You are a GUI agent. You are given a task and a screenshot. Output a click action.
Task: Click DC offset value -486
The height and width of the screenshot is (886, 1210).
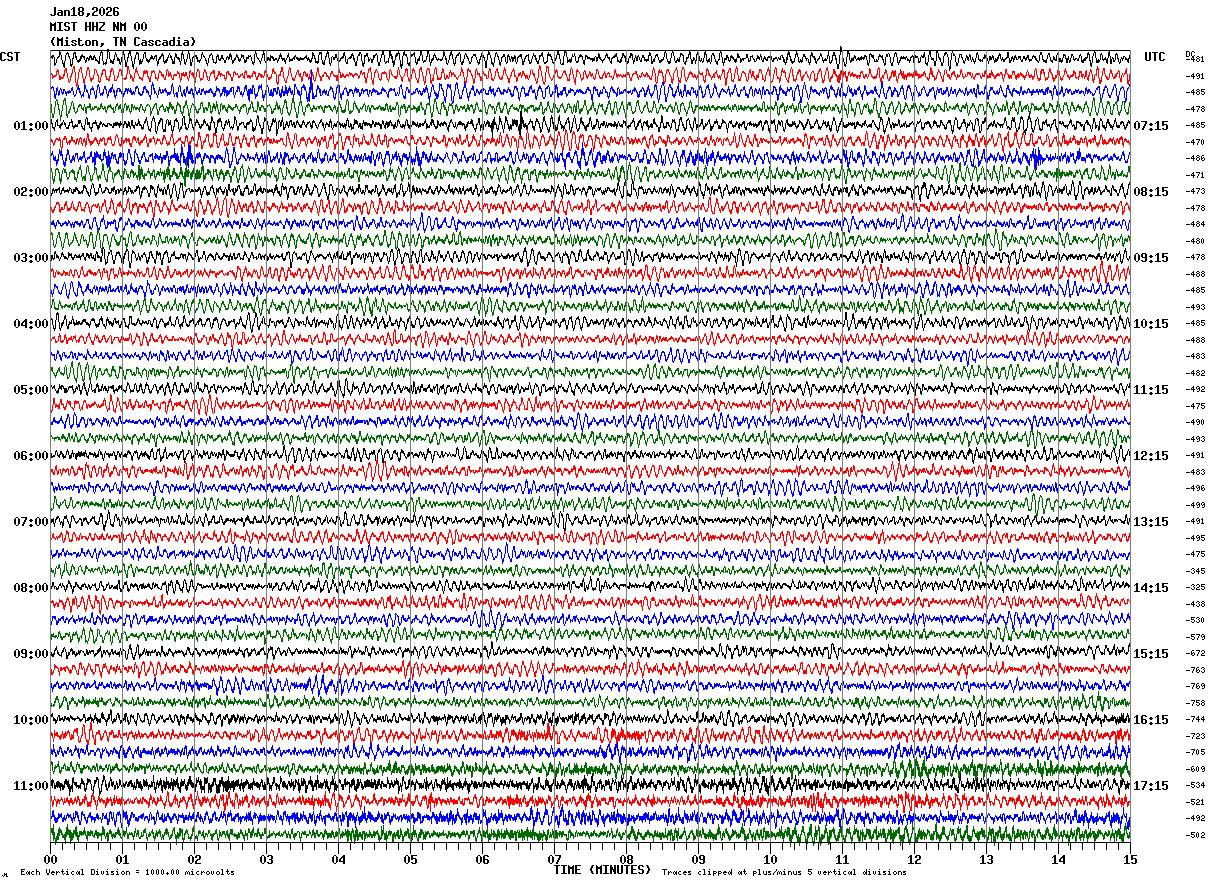(1195, 158)
